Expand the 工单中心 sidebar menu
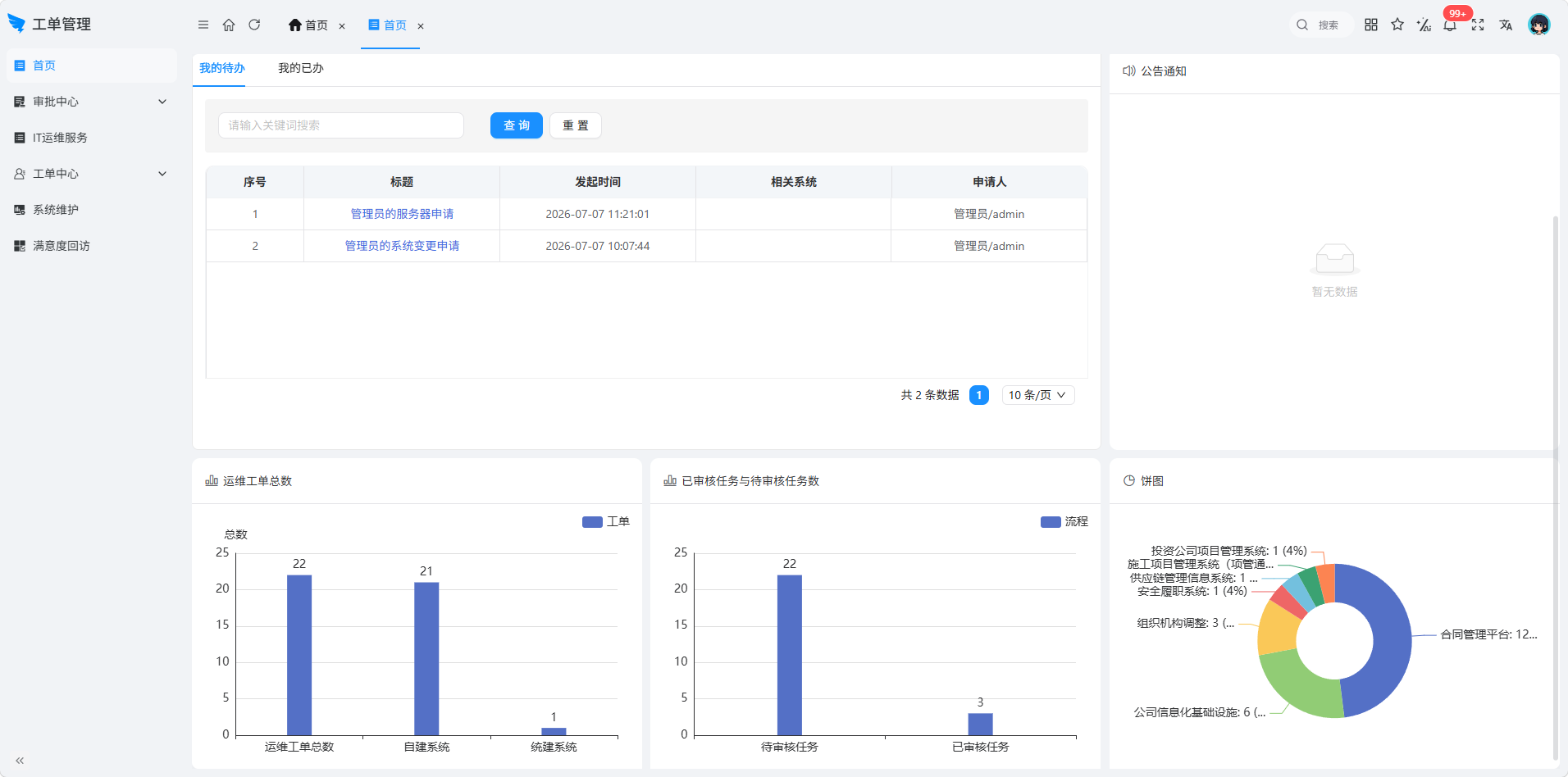Image resolution: width=1568 pixels, height=777 pixels. tap(91, 174)
